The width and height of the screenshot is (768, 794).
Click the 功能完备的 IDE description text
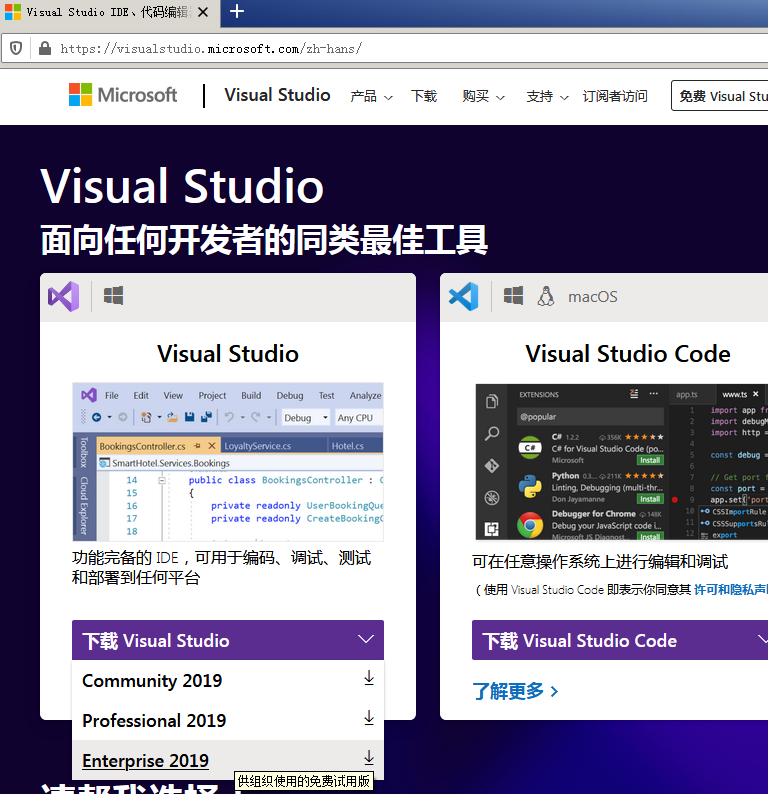point(222,568)
